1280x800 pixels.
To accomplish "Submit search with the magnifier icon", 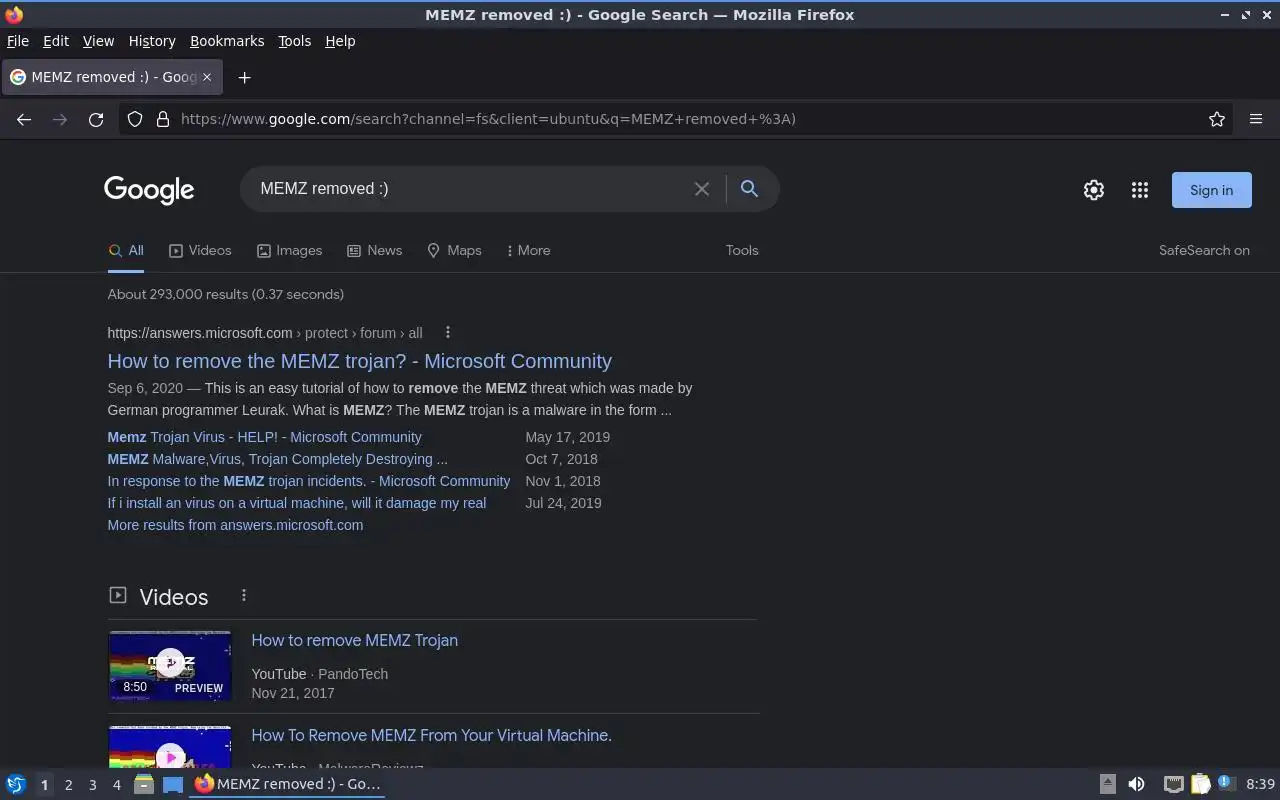I will pos(749,188).
